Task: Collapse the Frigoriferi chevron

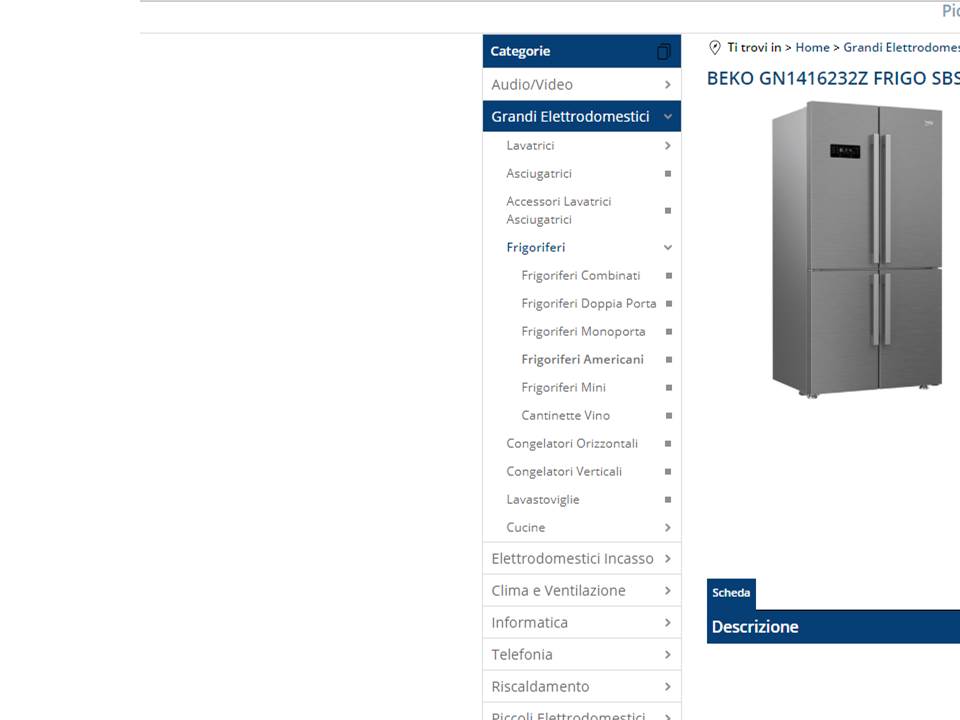Action: tap(668, 247)
